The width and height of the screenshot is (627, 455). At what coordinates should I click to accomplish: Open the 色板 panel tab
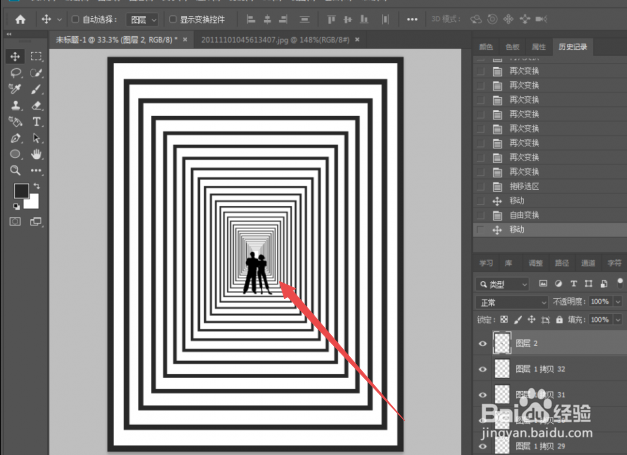(512, 47)
